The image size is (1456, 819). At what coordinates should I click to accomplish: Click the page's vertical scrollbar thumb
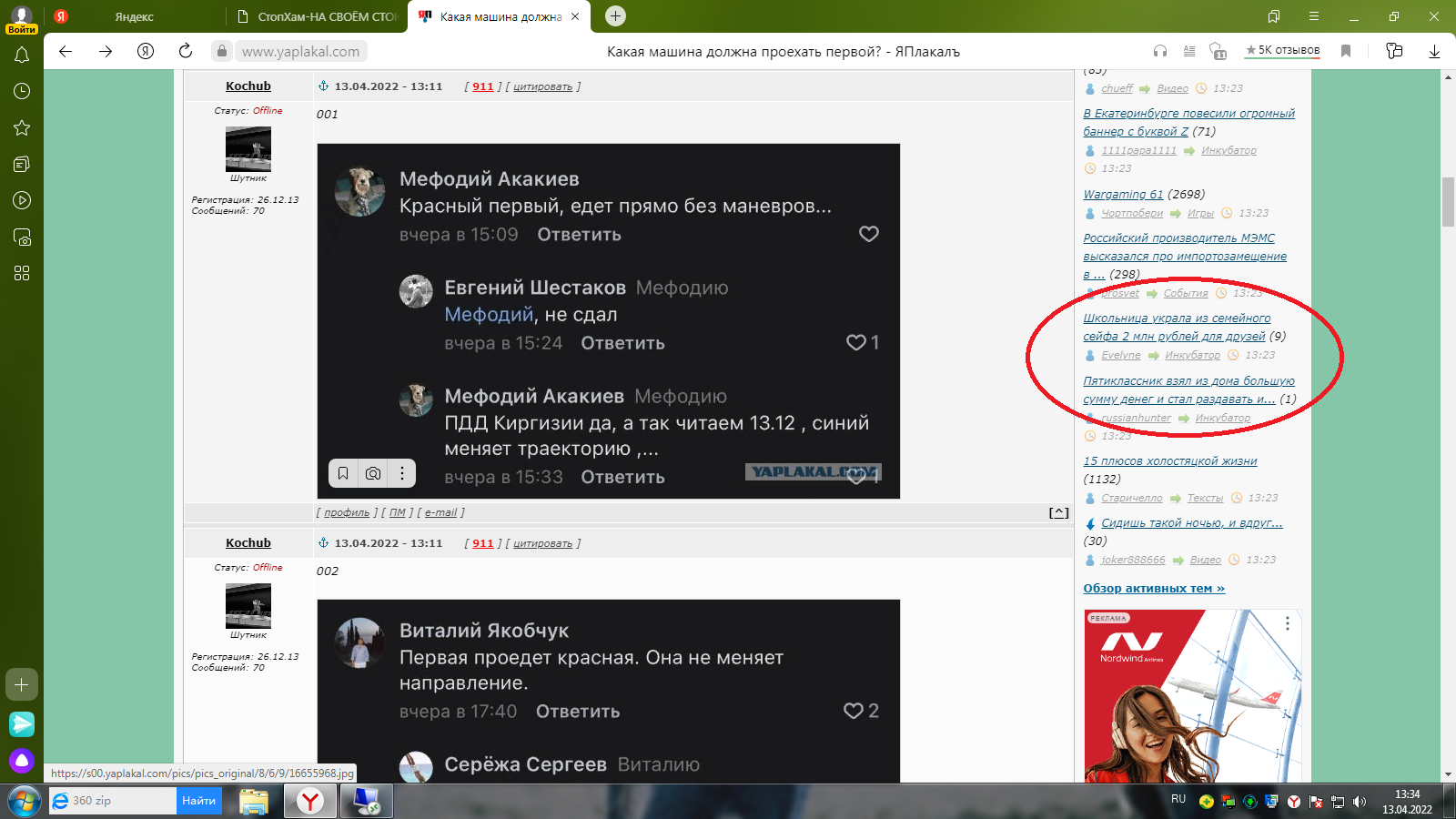pyautogui.click(x=1448, y=202)
